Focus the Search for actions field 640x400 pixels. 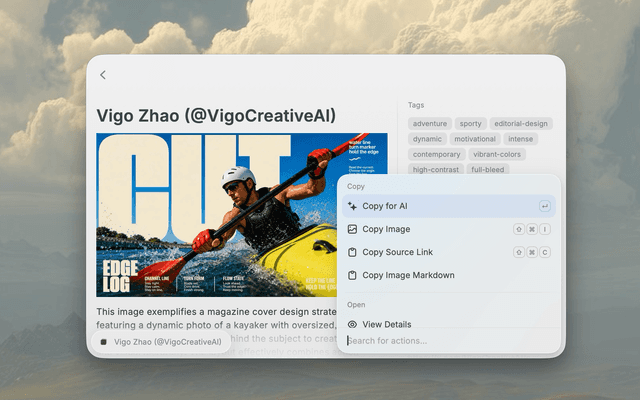tap(449, 341)
